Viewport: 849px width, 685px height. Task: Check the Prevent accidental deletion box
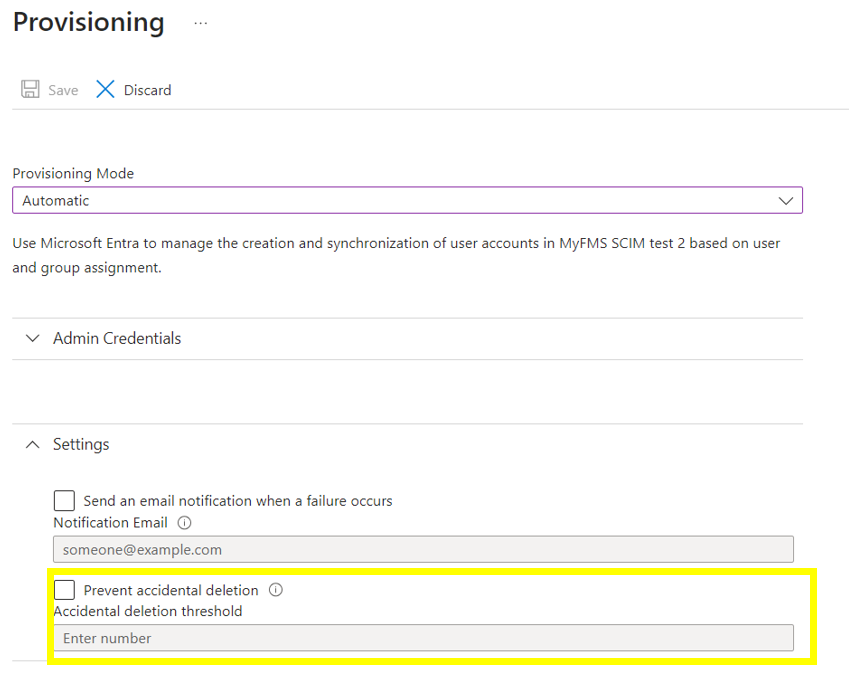click(x=64, y=590)
